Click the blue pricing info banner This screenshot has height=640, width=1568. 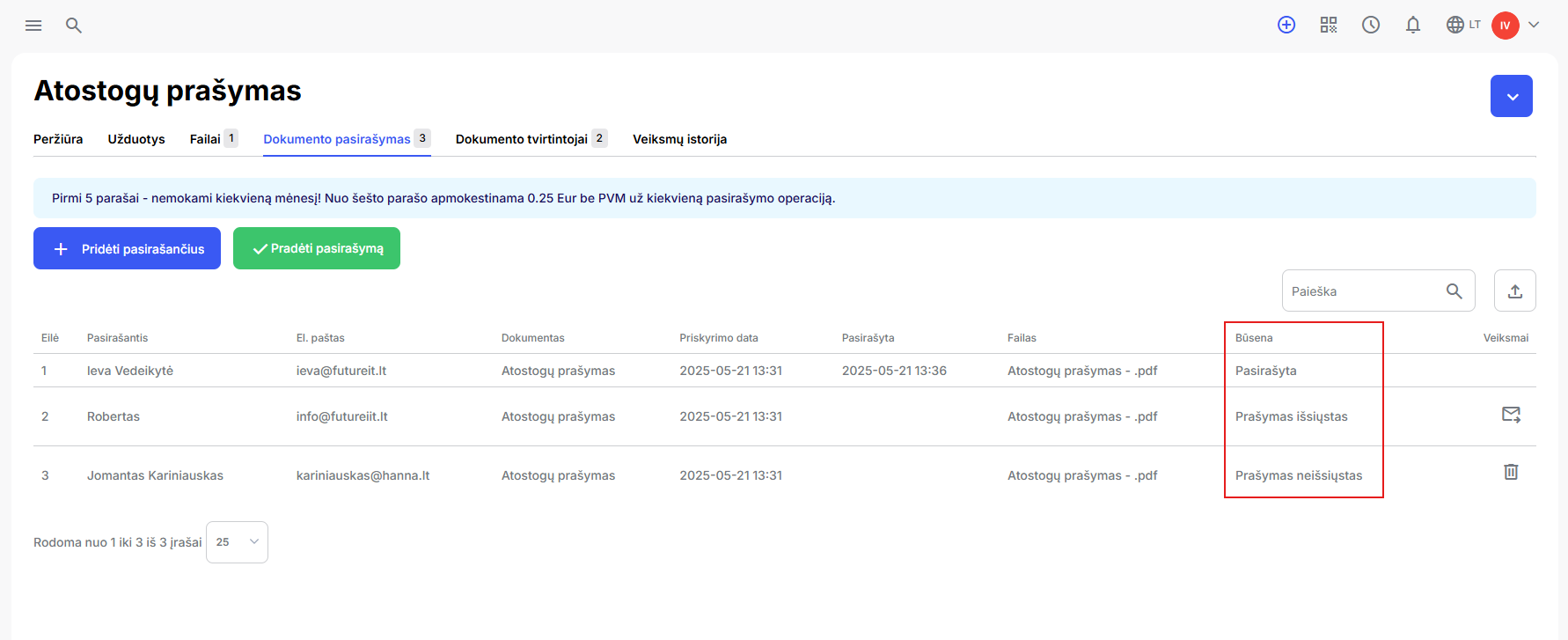coord(785,198)
